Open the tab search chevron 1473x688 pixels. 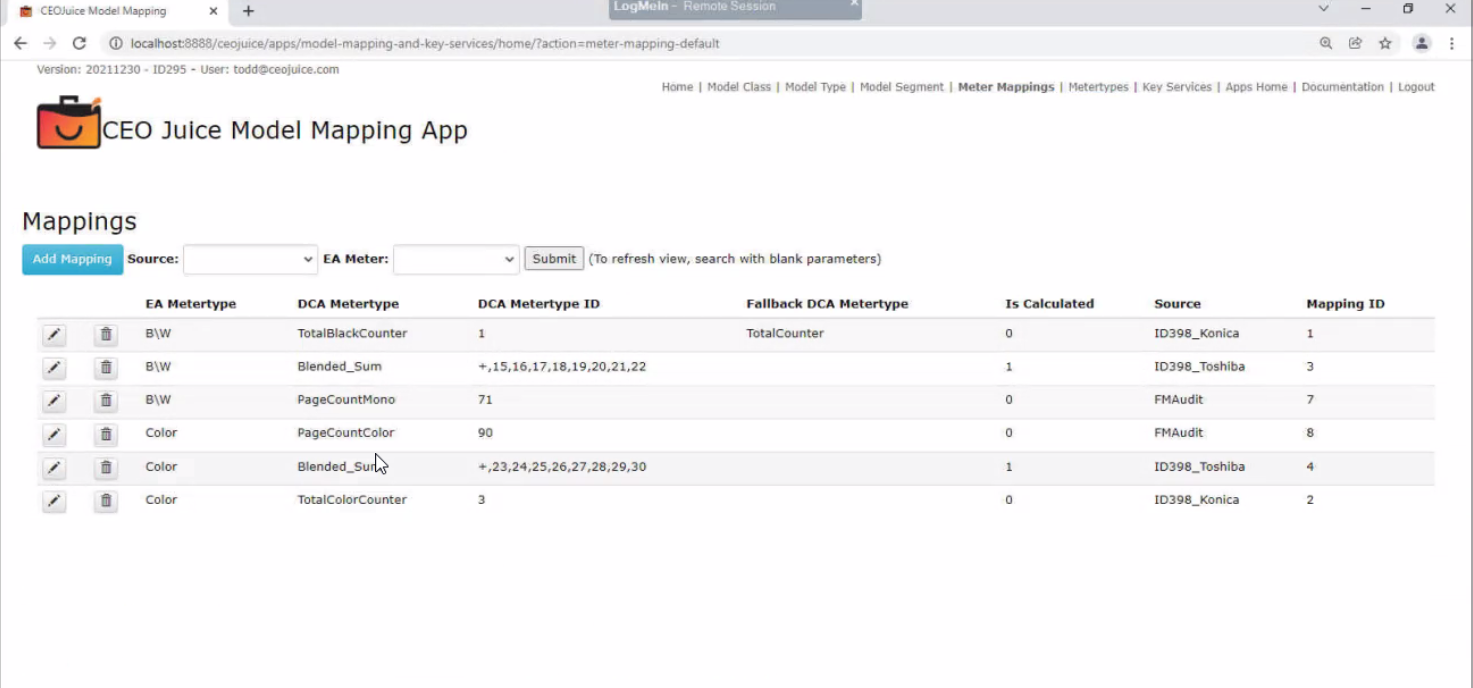point(1323,9)
